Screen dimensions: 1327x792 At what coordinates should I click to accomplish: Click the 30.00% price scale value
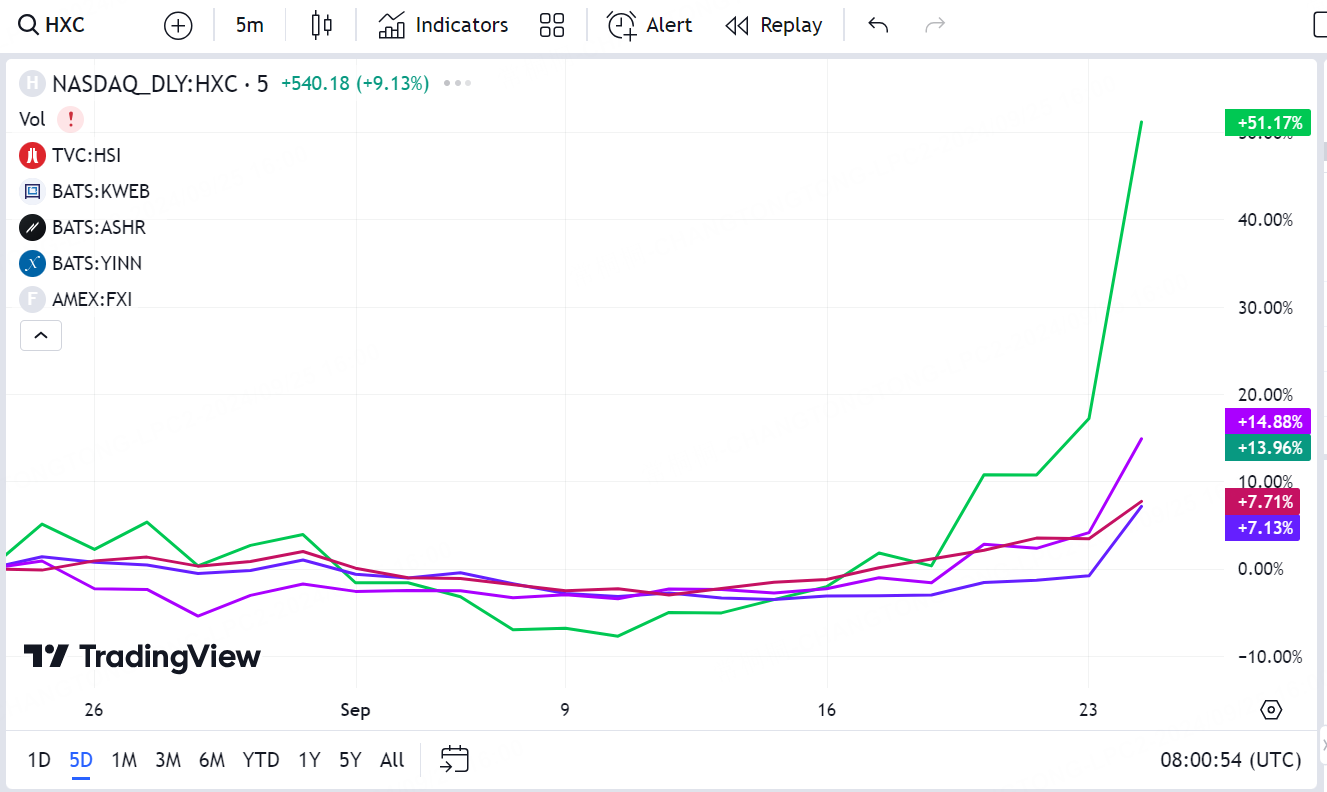click(1265, 308)
